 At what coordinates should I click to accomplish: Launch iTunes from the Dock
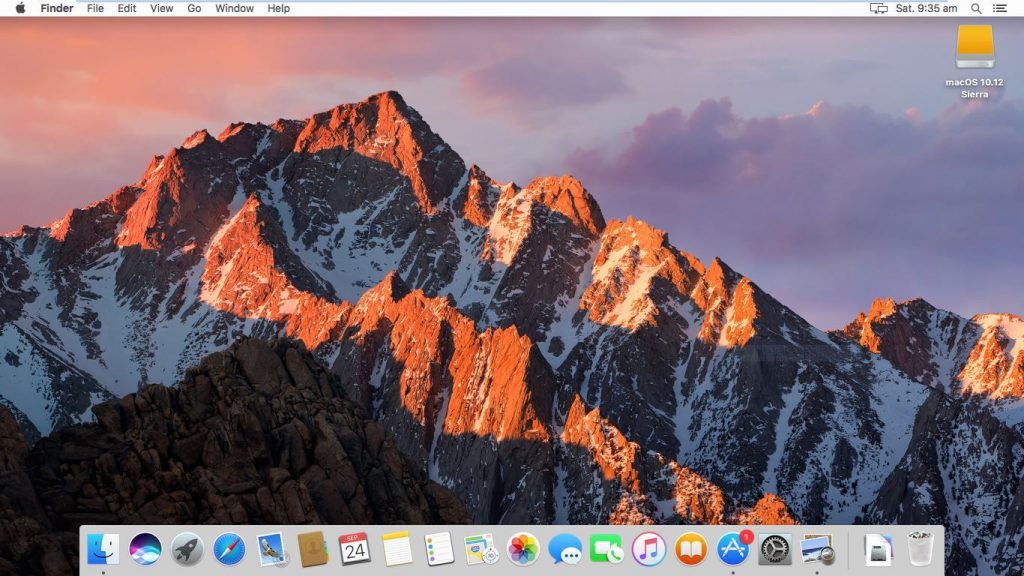pyautogui.click(x=648, y=548)
